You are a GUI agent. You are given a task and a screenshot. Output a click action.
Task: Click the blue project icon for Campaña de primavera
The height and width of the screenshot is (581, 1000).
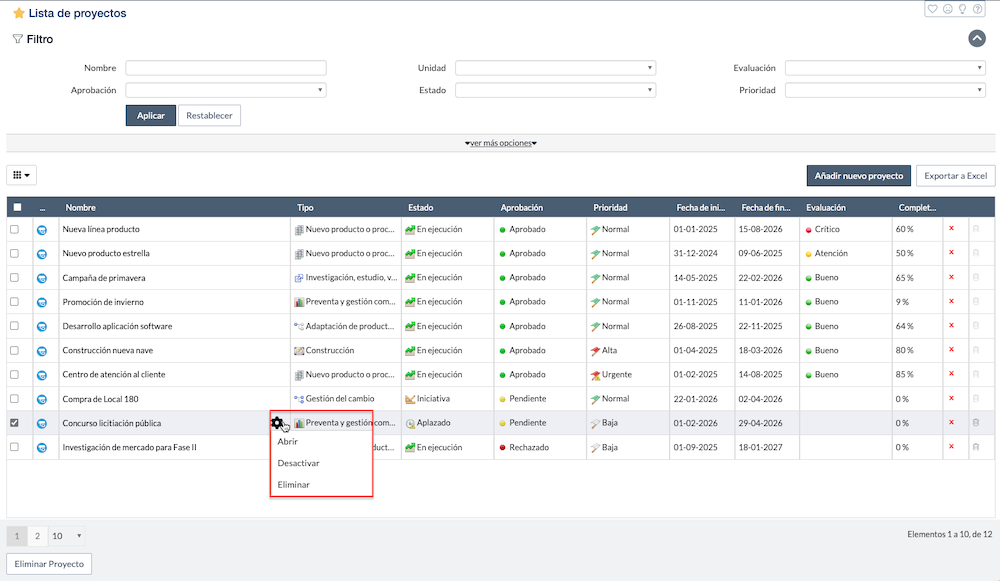pos(42,278)
